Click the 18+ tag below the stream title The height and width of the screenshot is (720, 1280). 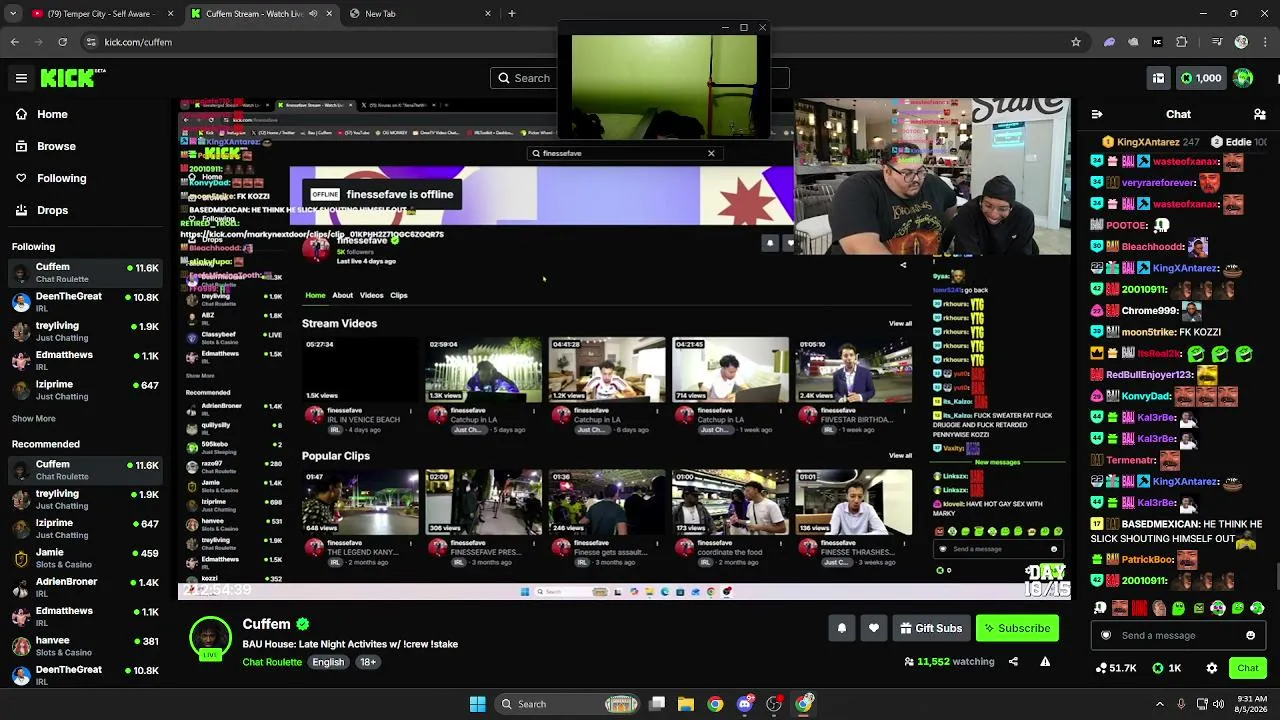click(x=368, y=662)
